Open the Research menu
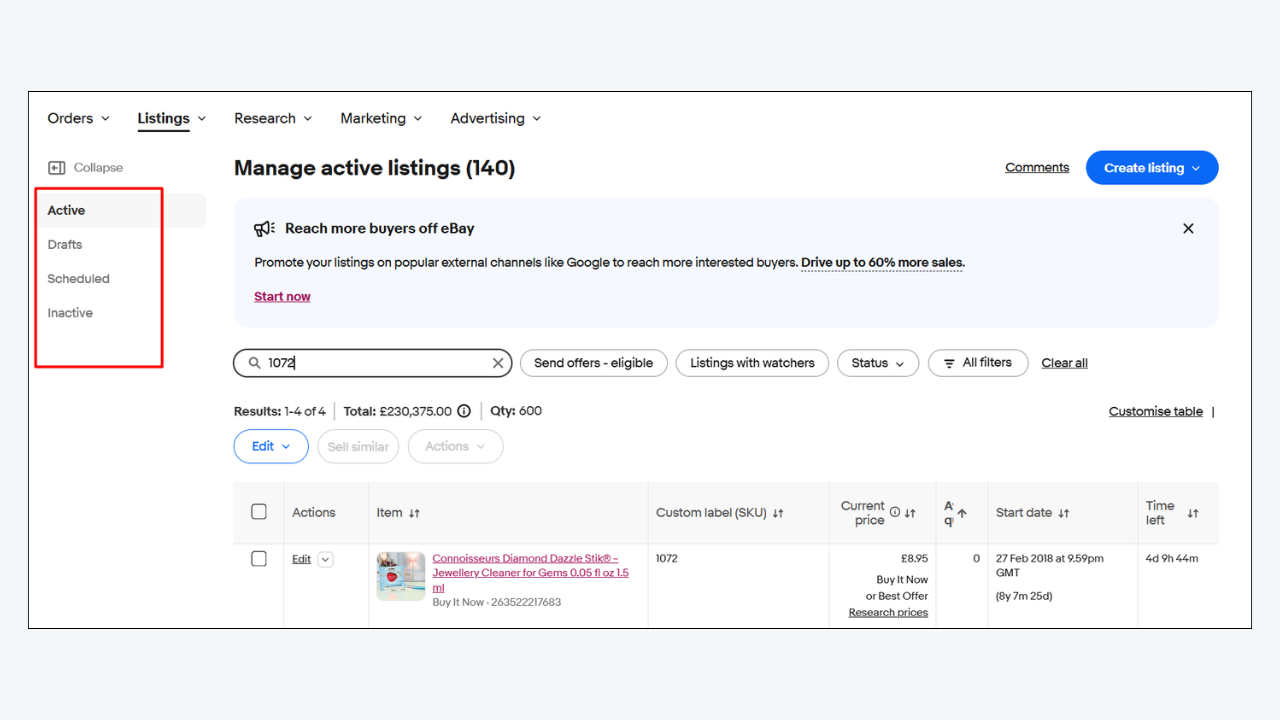This screenshot has height=720, width=1280. 273,118
